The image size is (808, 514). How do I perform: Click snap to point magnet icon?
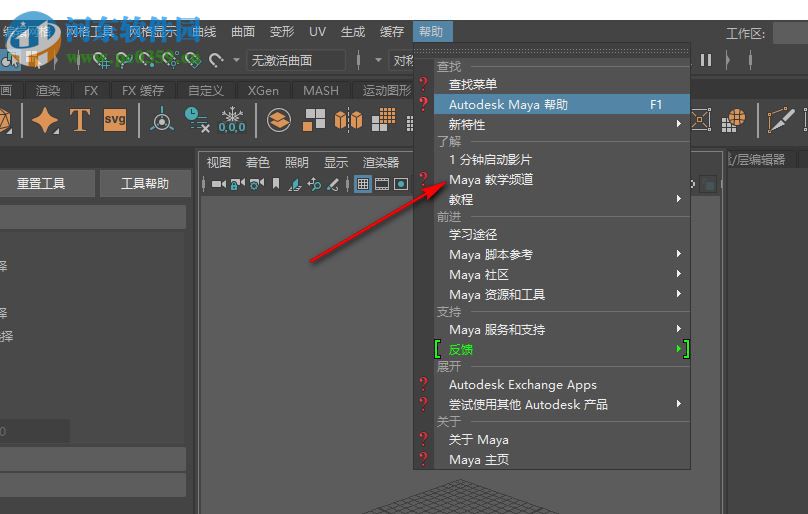tap(147, 60)
